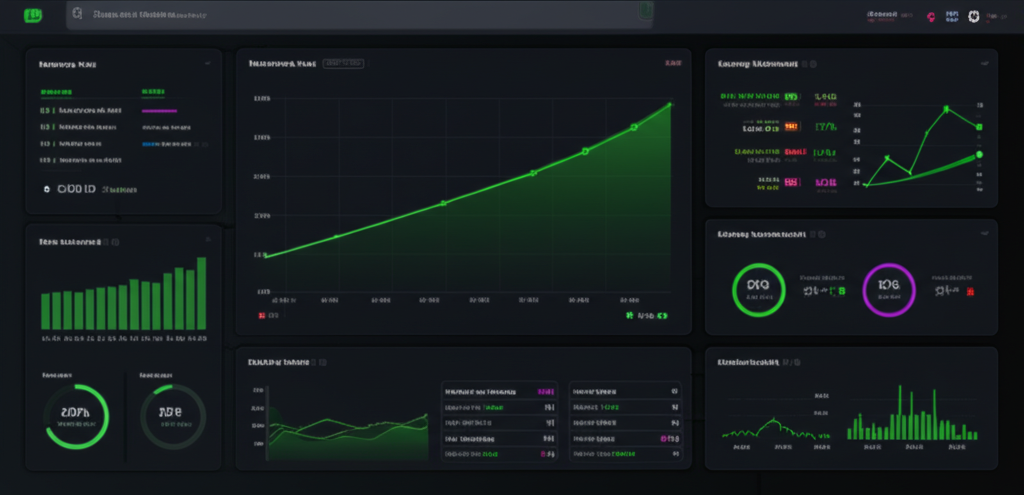This screenshot has height=495, width=1024.
Task: Click the green app logo in top-left corner
Action: point(34,15)
